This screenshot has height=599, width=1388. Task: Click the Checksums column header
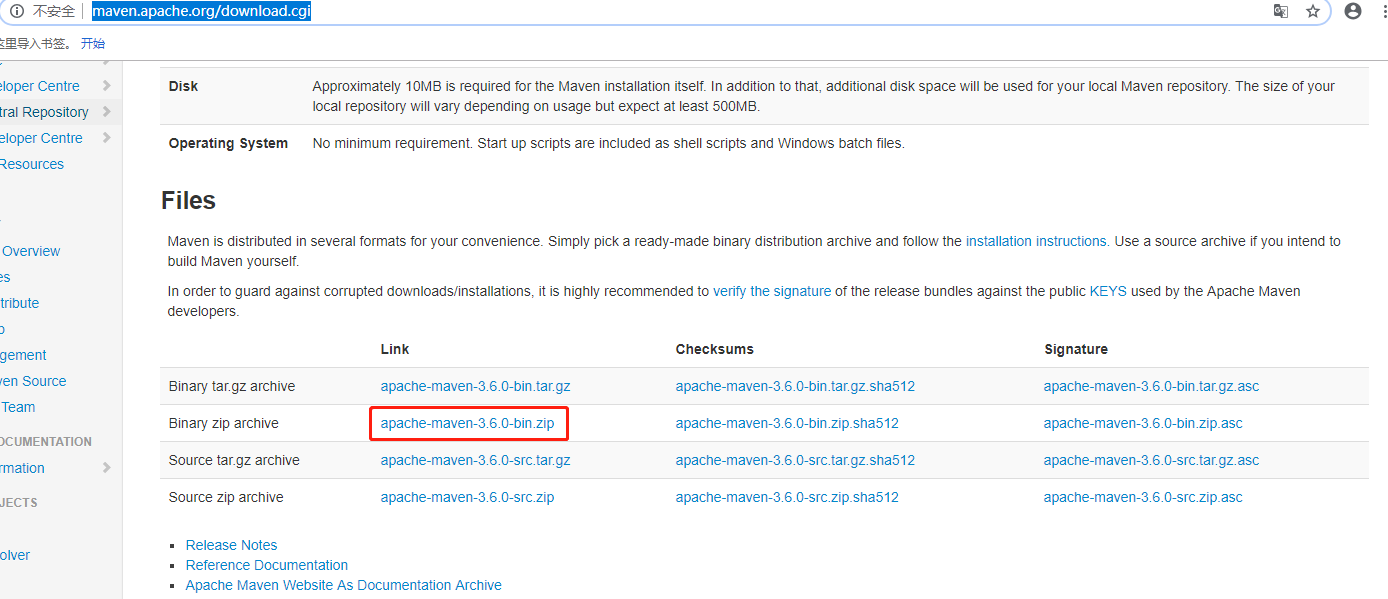click(715, 349)
